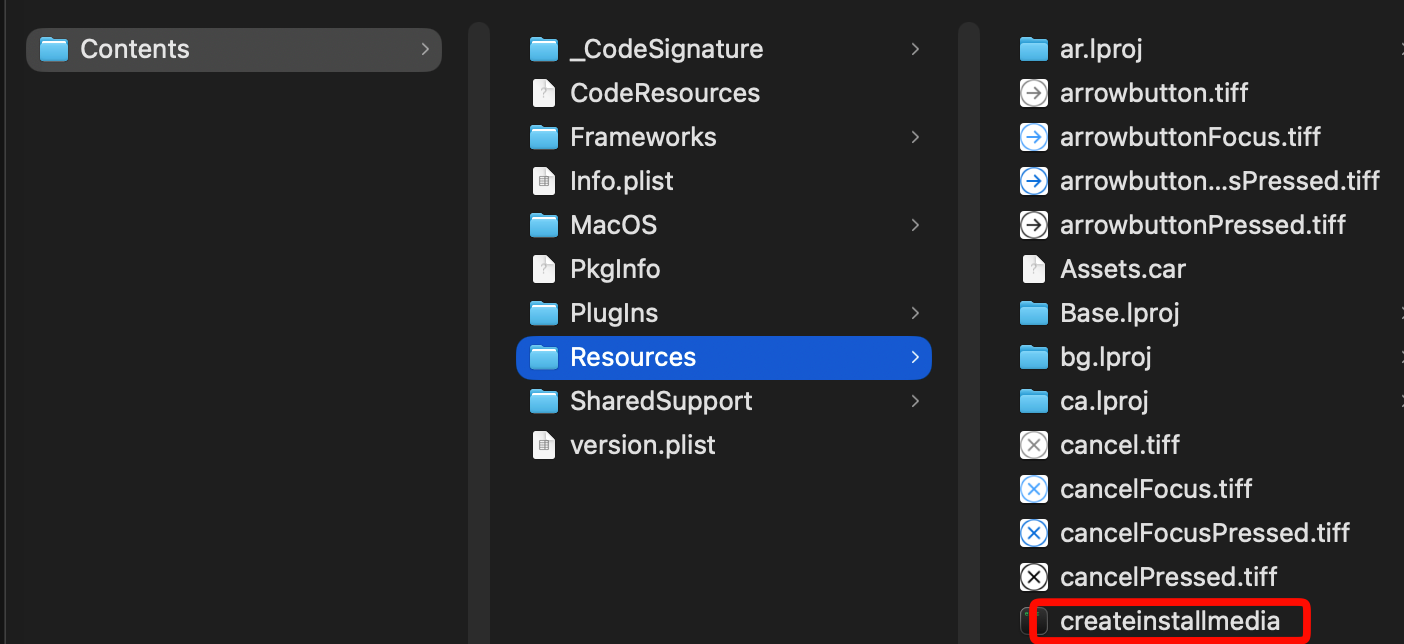
Task: Select the Resources folder
Action: tap(632, 357)
